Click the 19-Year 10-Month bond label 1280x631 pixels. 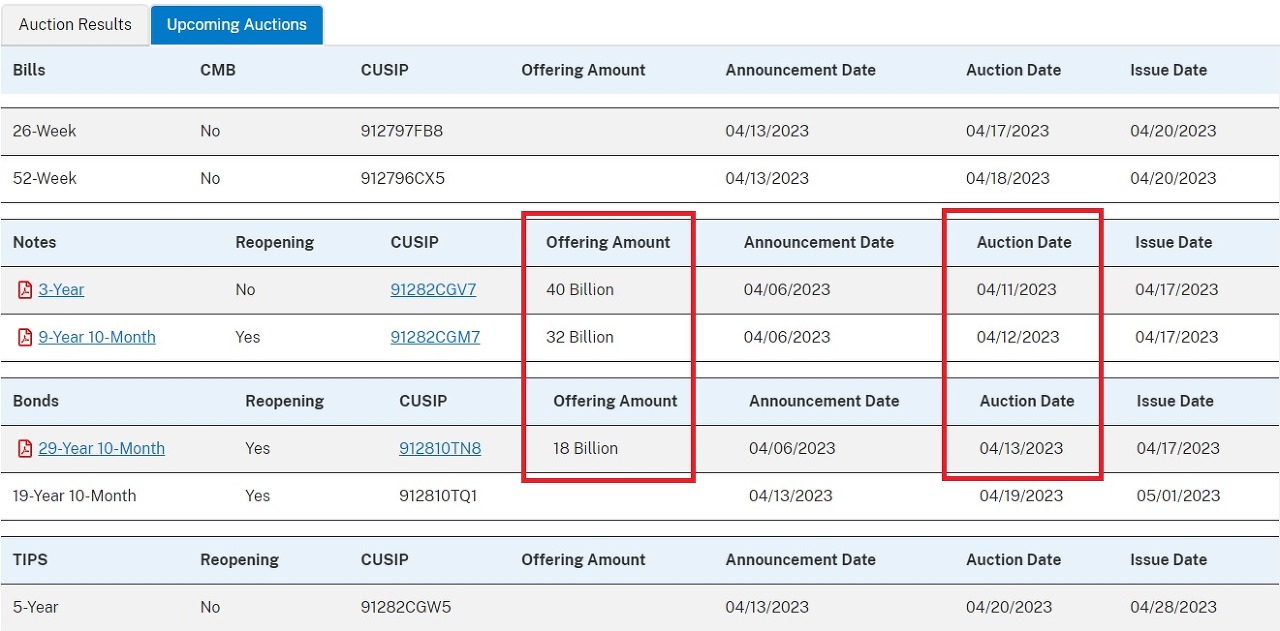pyautogui.click(x=74, y=495)
